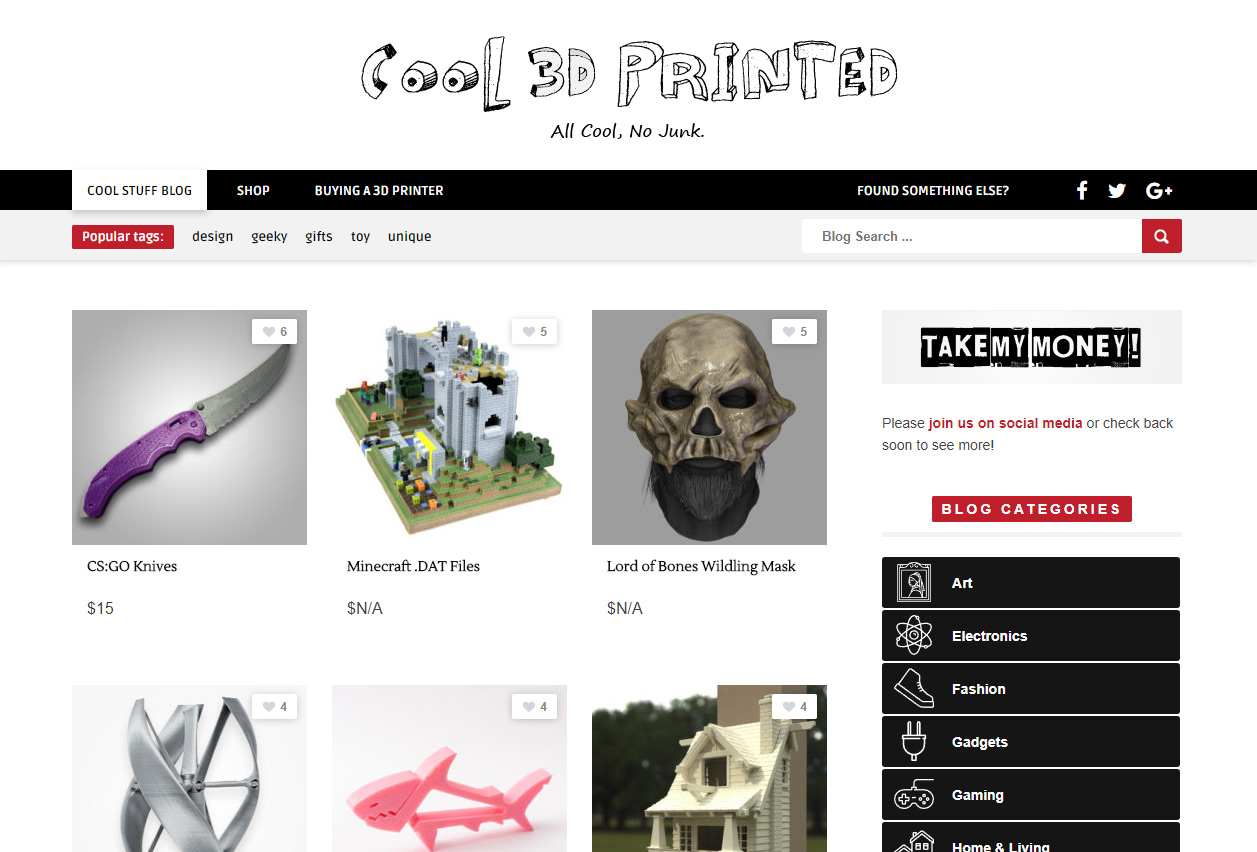Select the Cool Stuff Blog tab
Viewport: 1257px width, 852px height.
tap(140, 190)
